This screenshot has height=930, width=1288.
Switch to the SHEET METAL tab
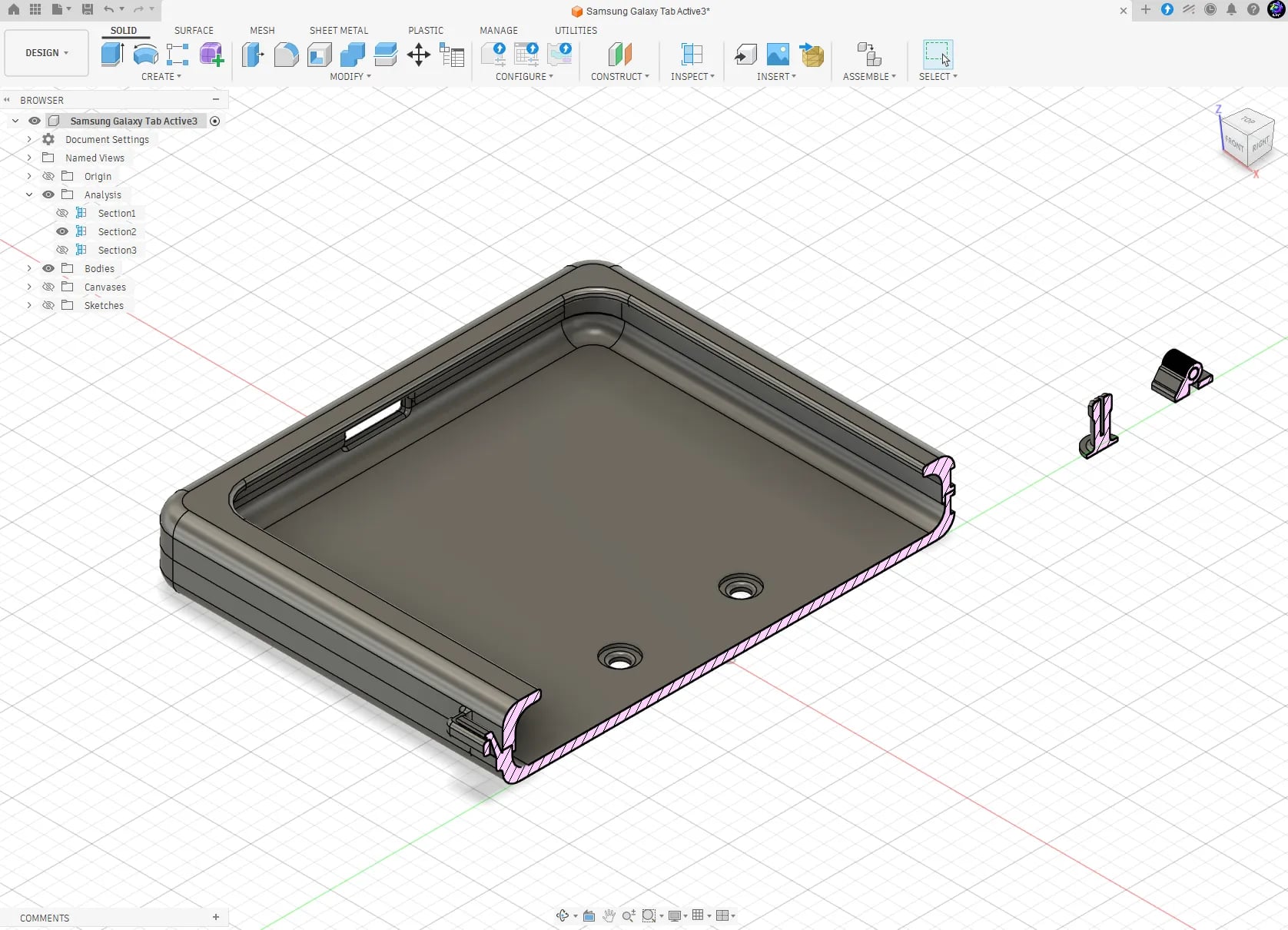(x=339, y=31)
